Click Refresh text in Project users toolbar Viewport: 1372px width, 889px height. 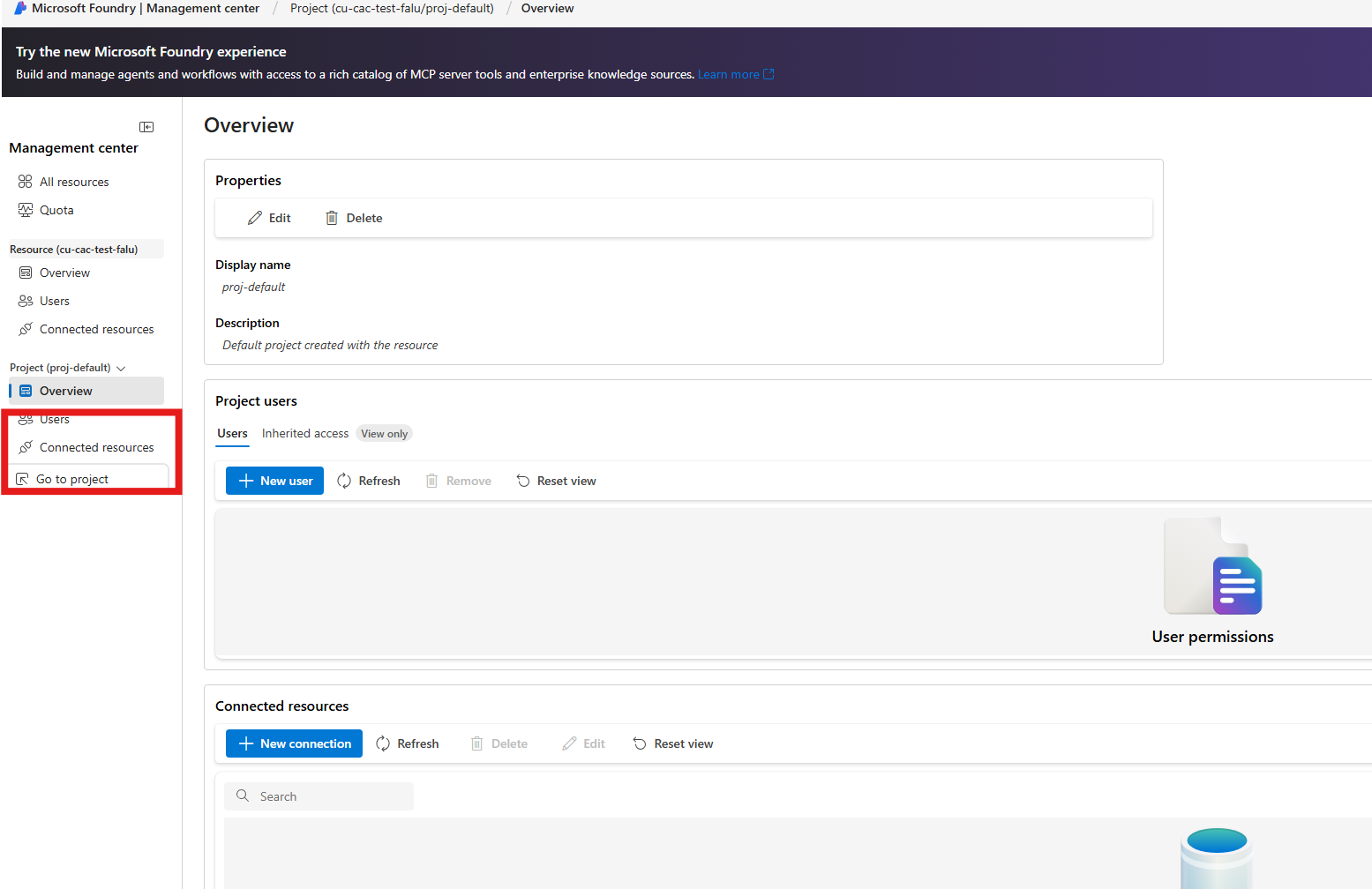pos(379,481)
